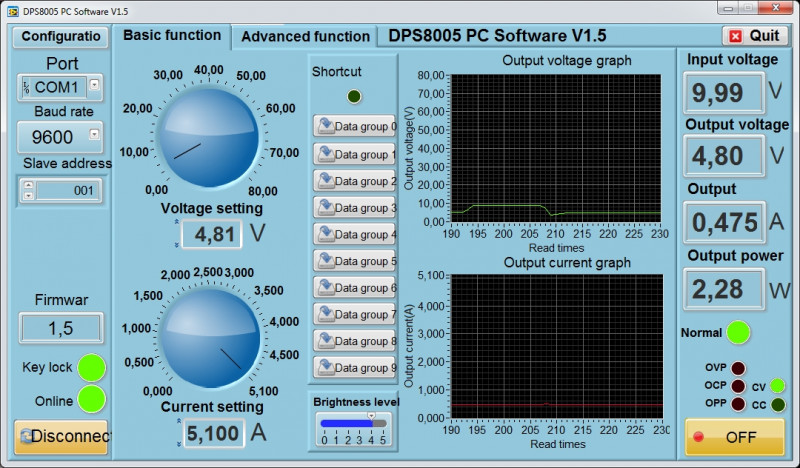Viewport: 800px width, 468px height.
Task: Switch to the Advanced function tab
Action: 305,36
